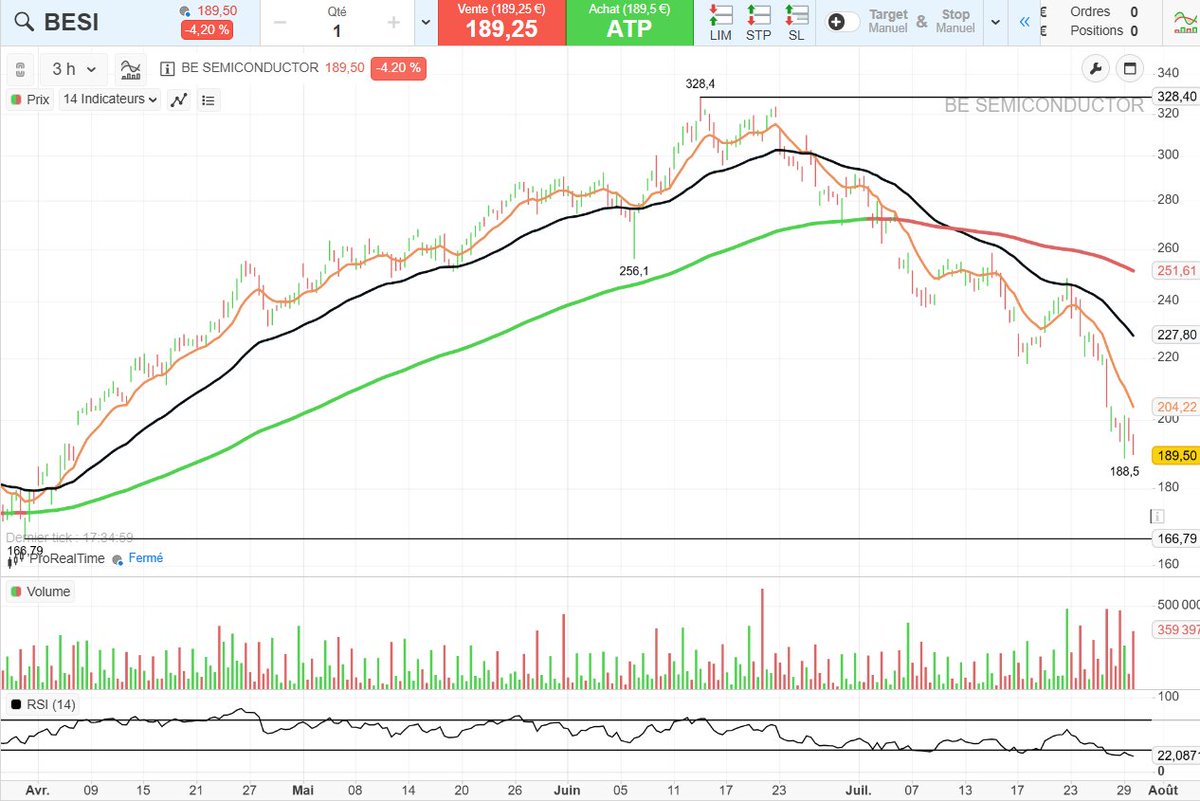Click the red Vente 189,25 sell button
The image size is (1200, 801).
501,22
